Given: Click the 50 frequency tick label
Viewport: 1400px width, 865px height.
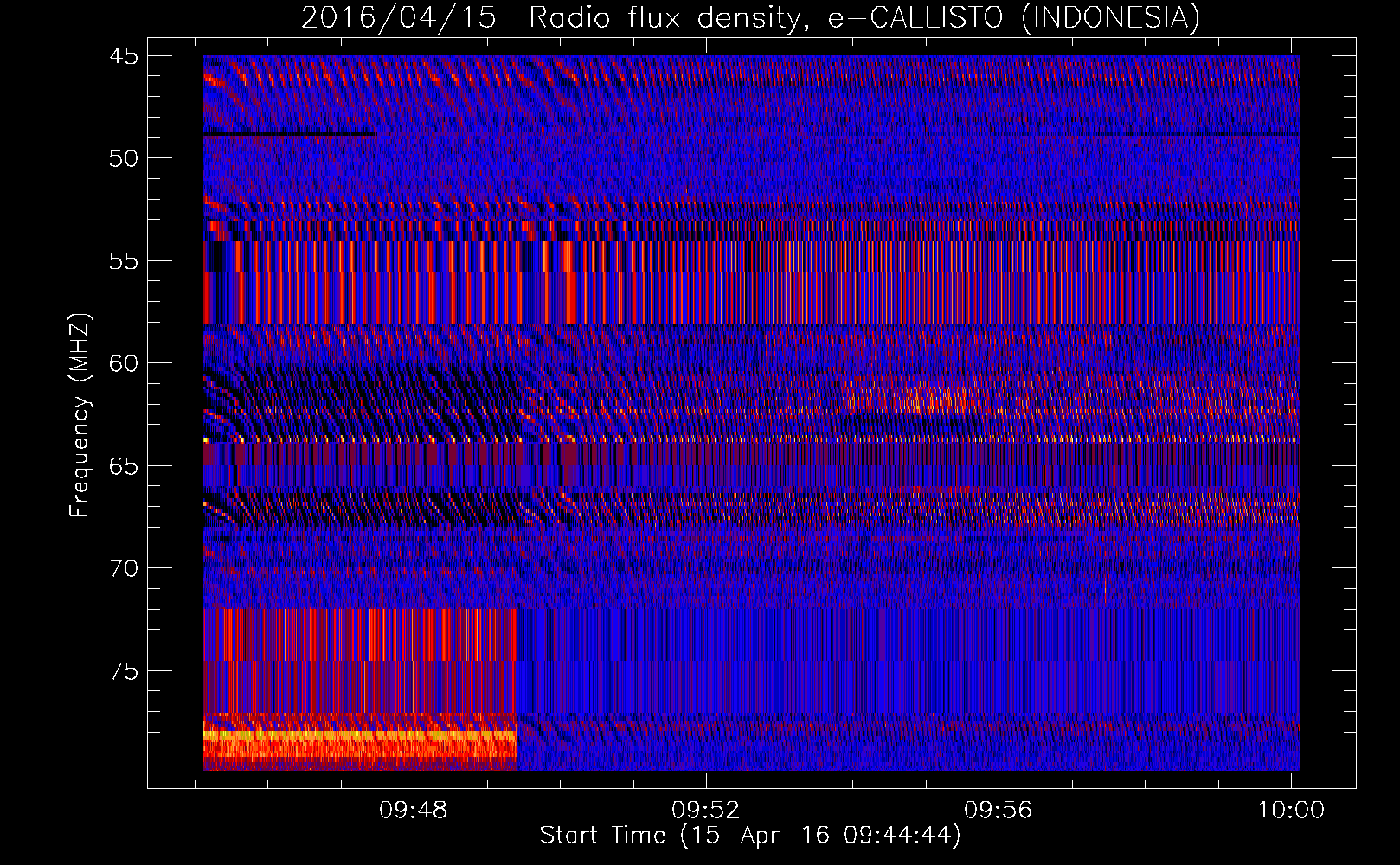Looking at the screenshot, I should click(x=123, y=158).
